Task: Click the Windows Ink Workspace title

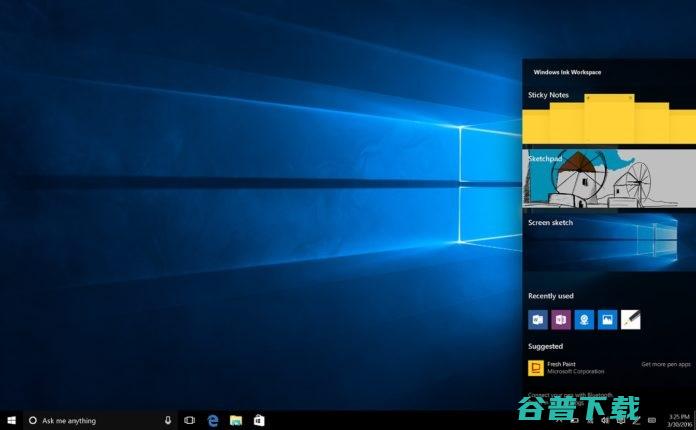Action: (567, 72)
